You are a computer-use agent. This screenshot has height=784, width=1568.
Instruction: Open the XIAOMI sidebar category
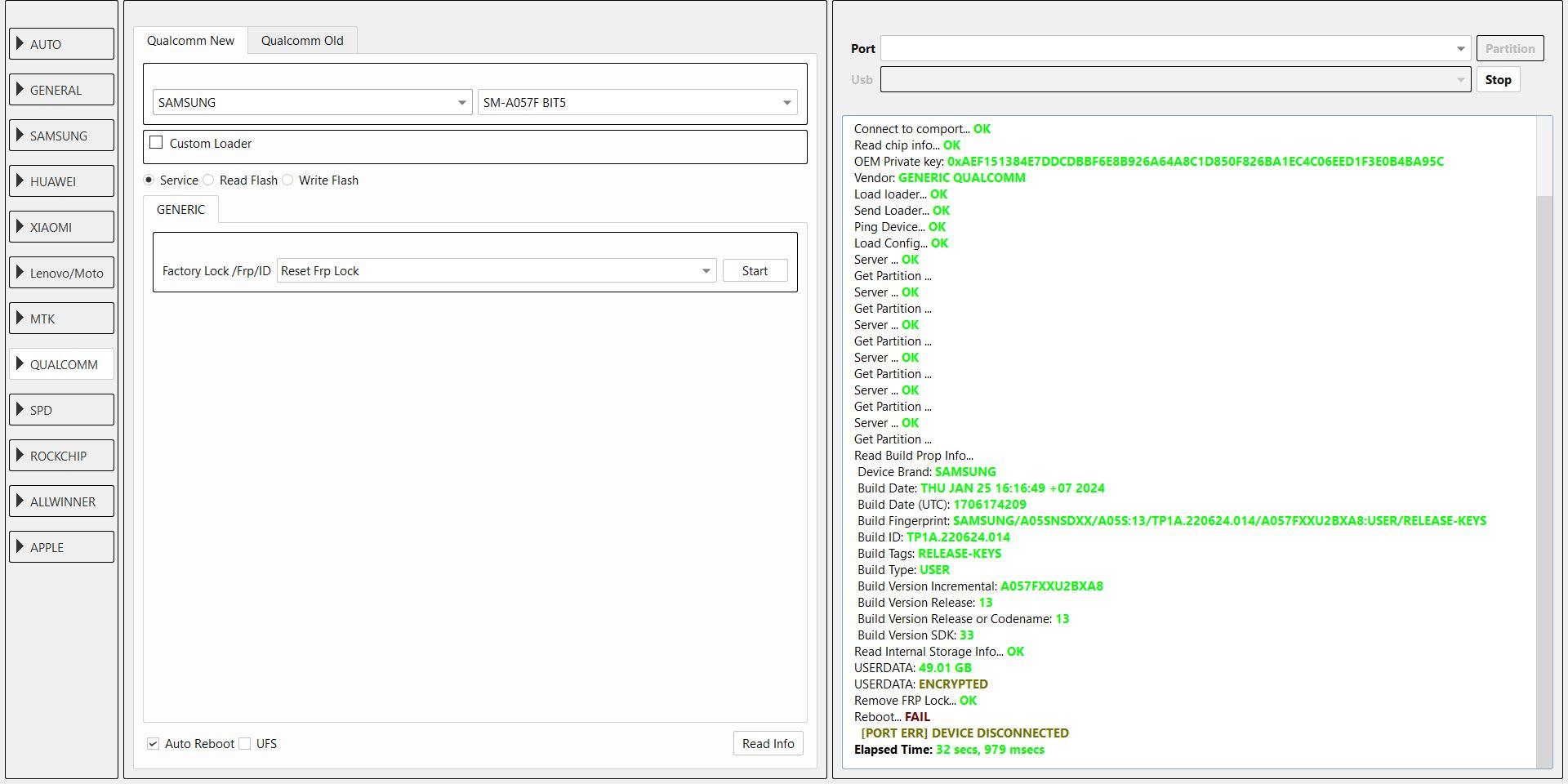(x=61, y=227)
